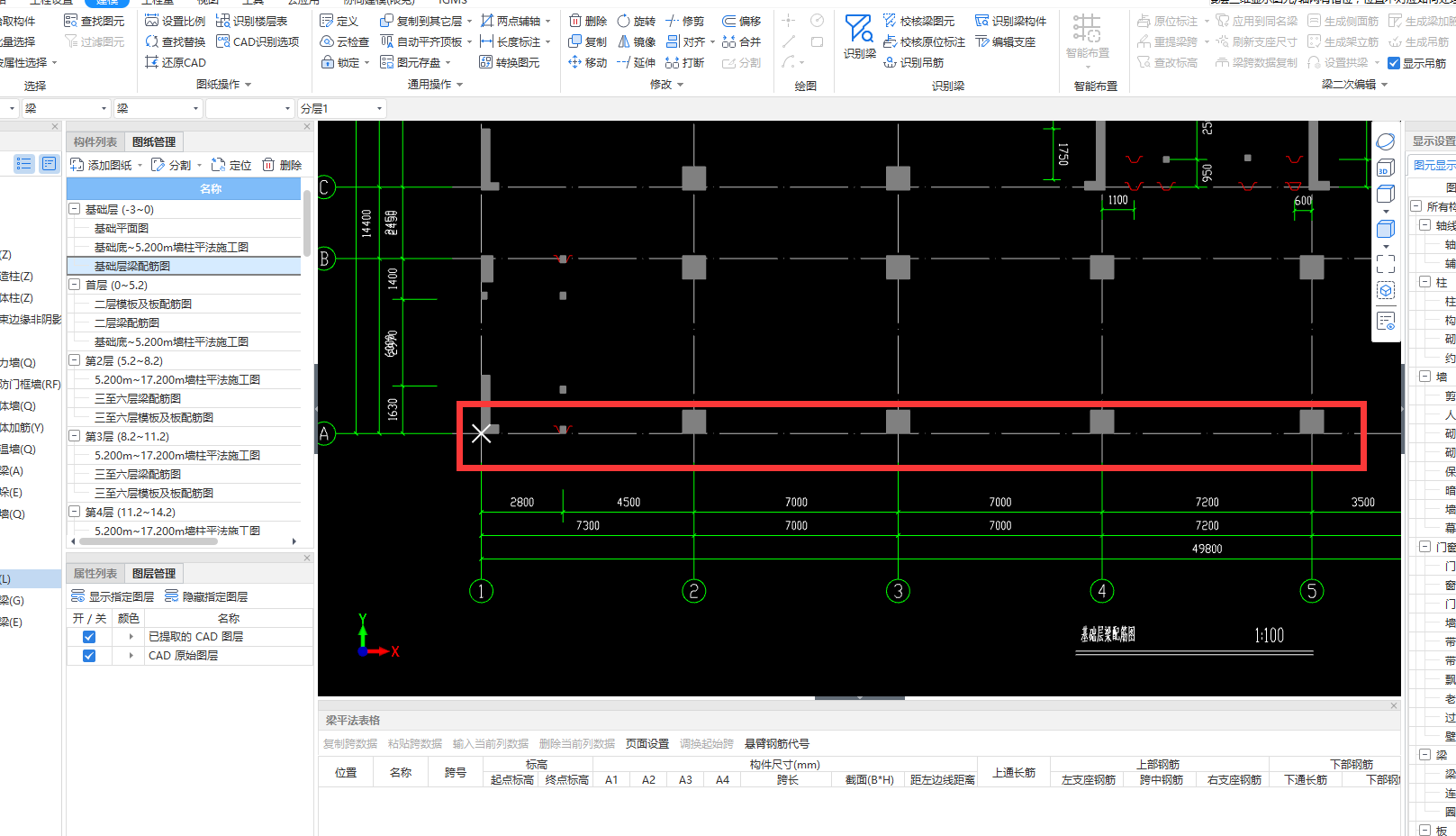Click the 识别楼层表 tool
Image resolution: width=1456 pixels, height=836 pixels.
[251, 21]
